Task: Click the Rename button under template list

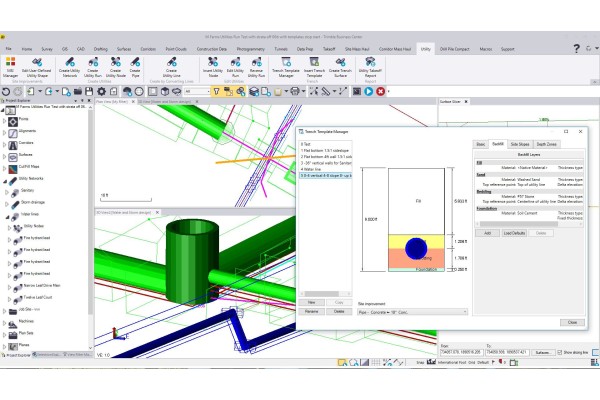Action: click(x=312, y=311)
